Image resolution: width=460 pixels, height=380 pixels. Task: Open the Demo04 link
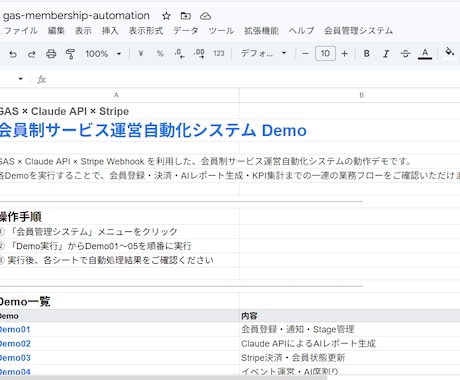point(15,372)
